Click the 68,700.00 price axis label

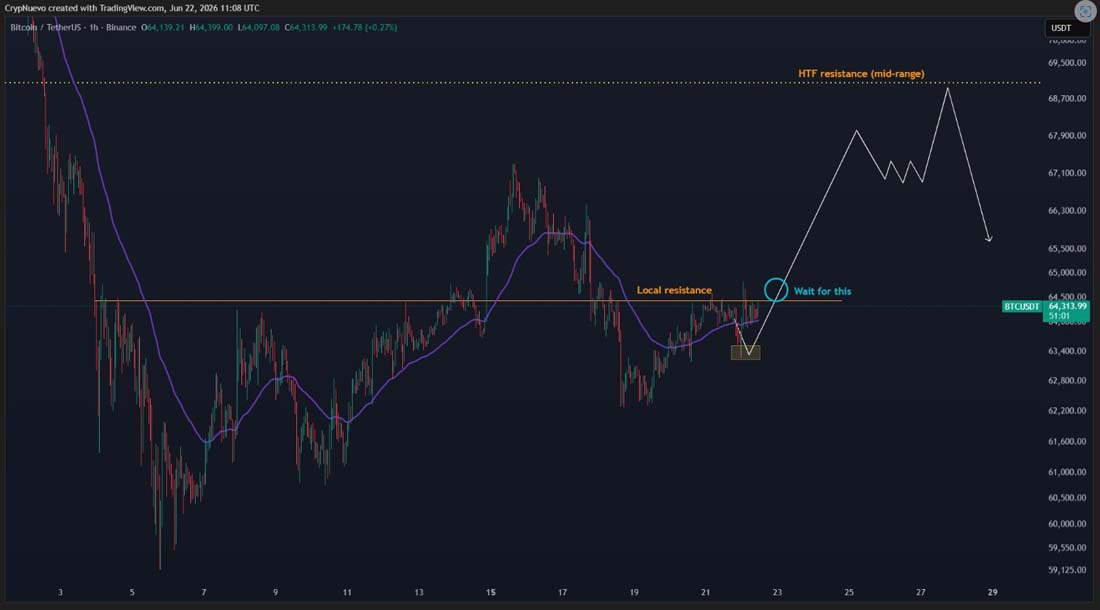pos(1067,99)
